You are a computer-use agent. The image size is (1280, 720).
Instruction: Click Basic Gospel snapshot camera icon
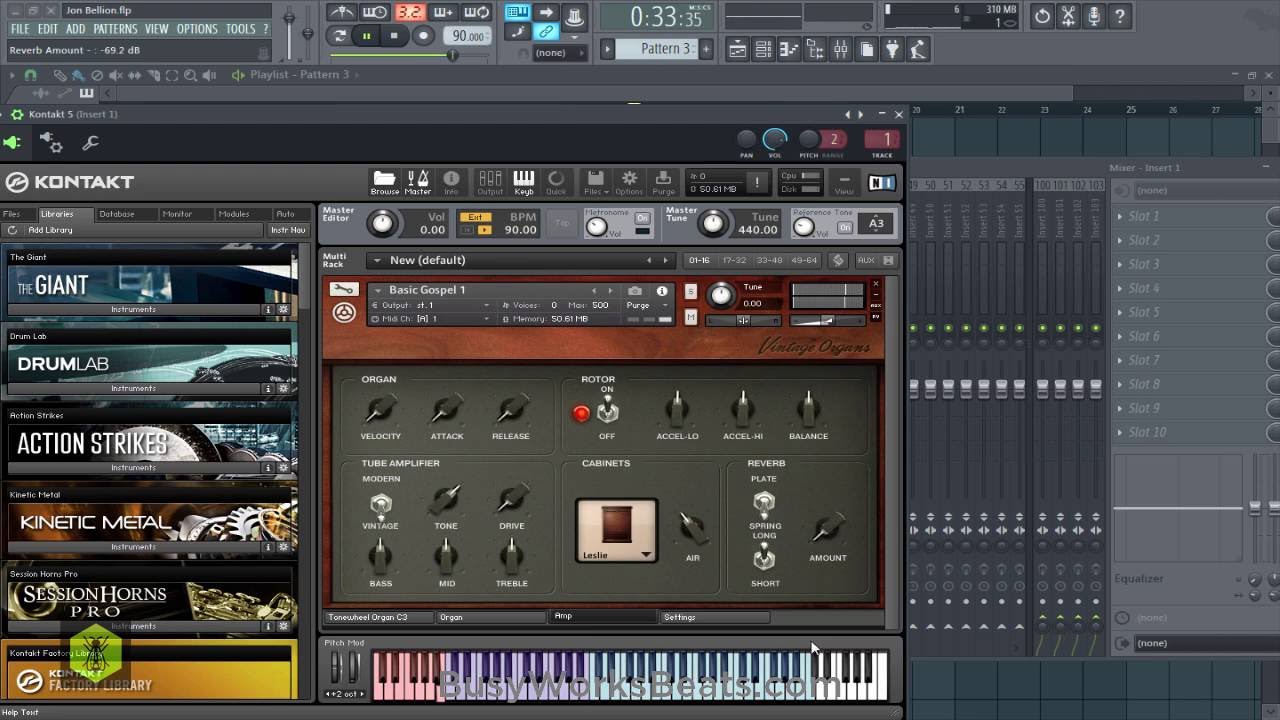pyautogui.click(x=635, y=291)
